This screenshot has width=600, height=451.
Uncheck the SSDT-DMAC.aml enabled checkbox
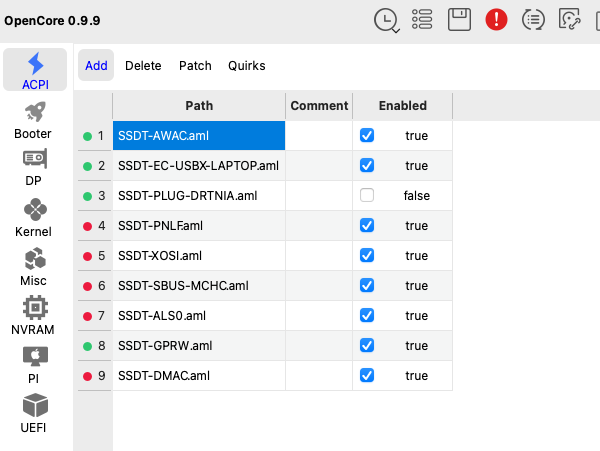[367, 375]
